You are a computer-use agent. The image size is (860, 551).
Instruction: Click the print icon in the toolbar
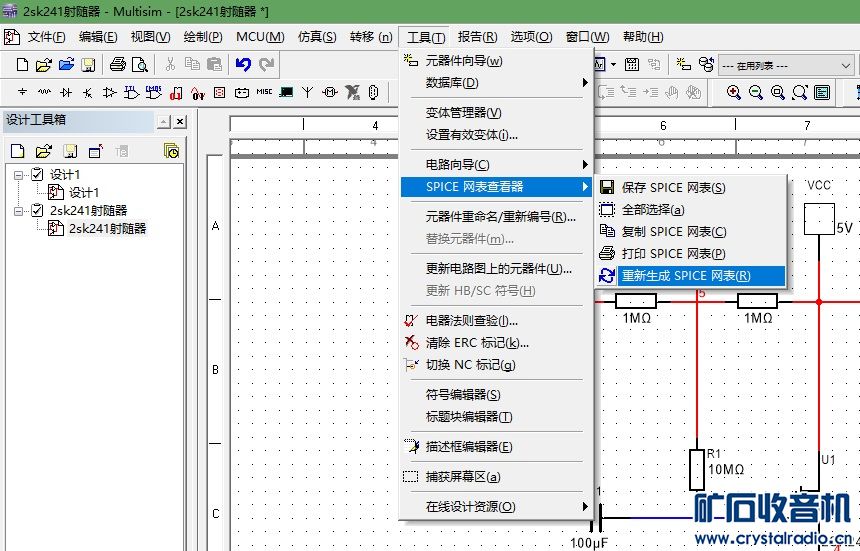click(x=117, y=65)
